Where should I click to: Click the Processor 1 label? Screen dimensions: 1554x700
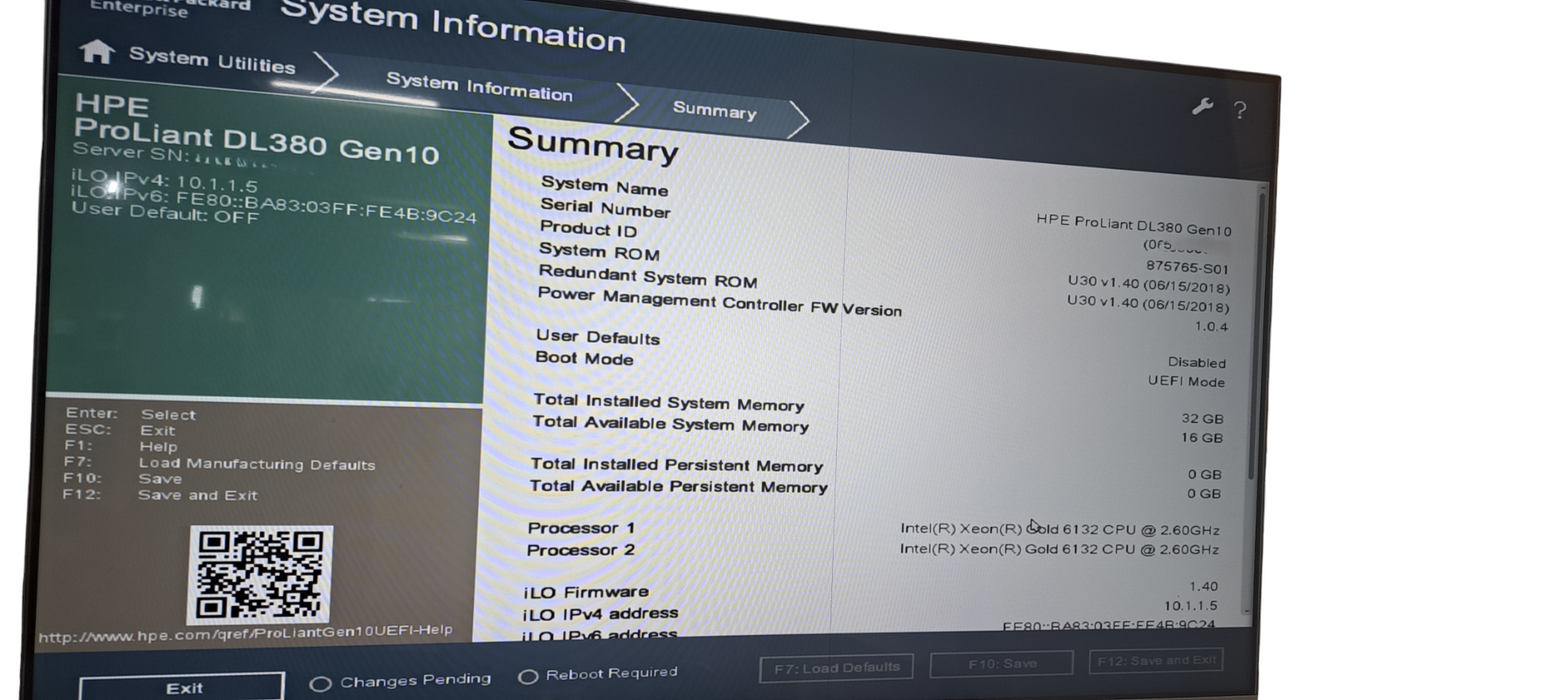[580, 528]
